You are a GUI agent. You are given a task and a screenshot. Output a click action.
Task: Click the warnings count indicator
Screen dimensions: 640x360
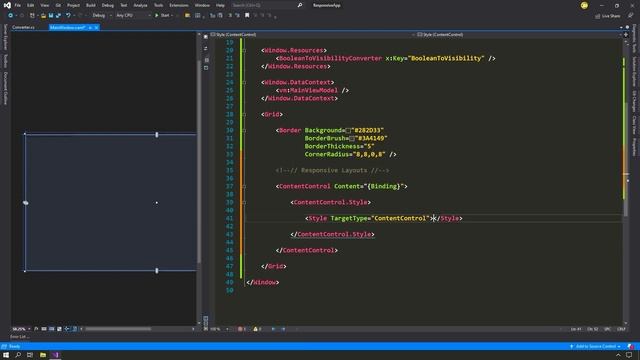point(257,329)
